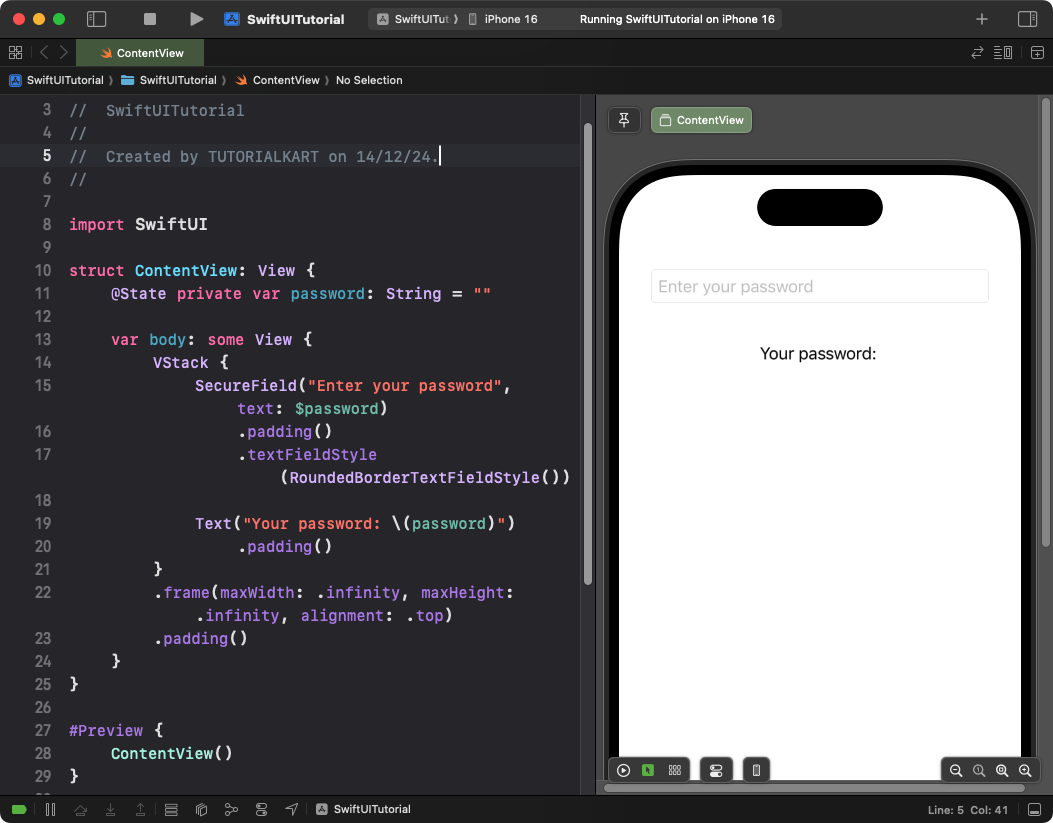Toggle the navigator sidebar
The image size is (1053, 823).
pos(97,19)
